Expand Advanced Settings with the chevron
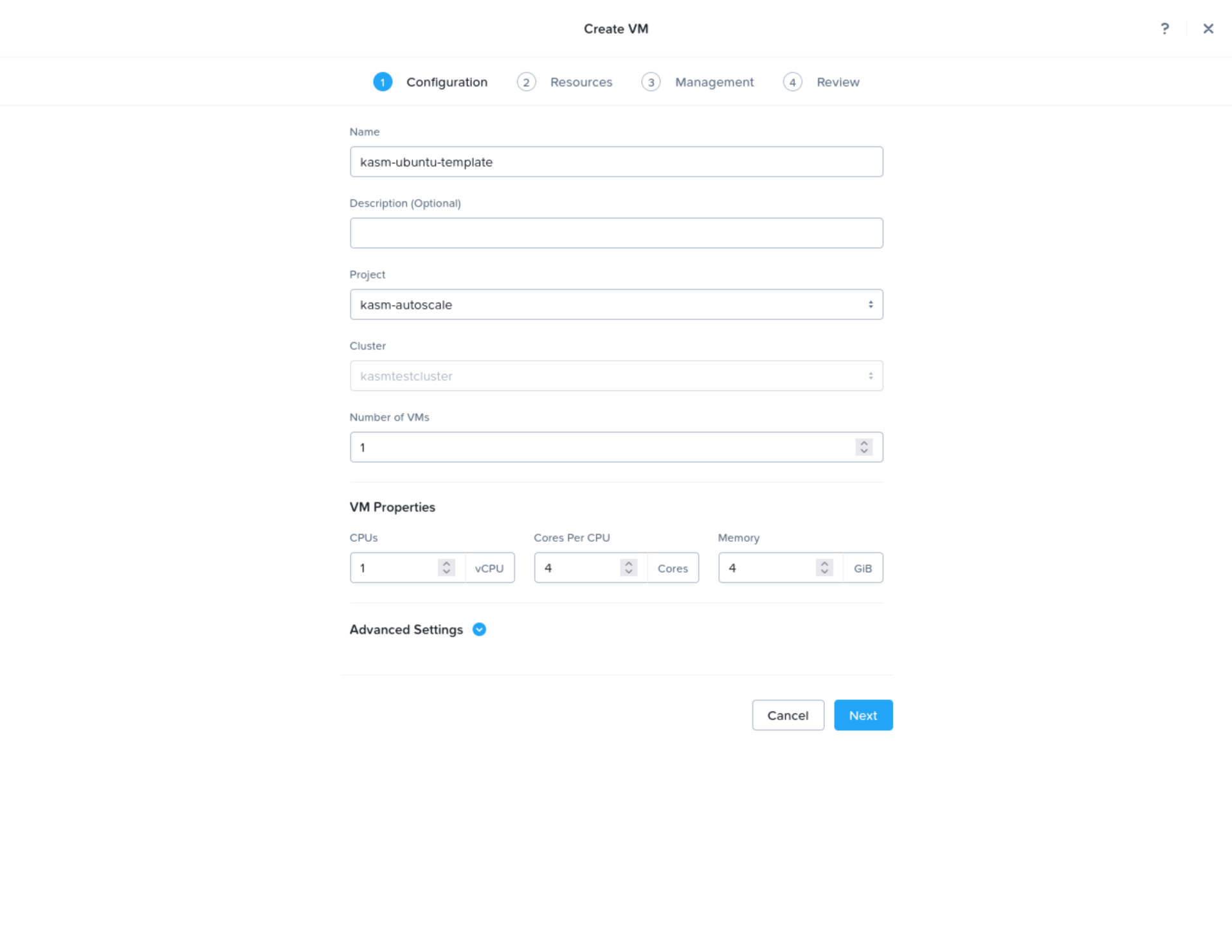The image size is (1232, 952). (479, 629)
